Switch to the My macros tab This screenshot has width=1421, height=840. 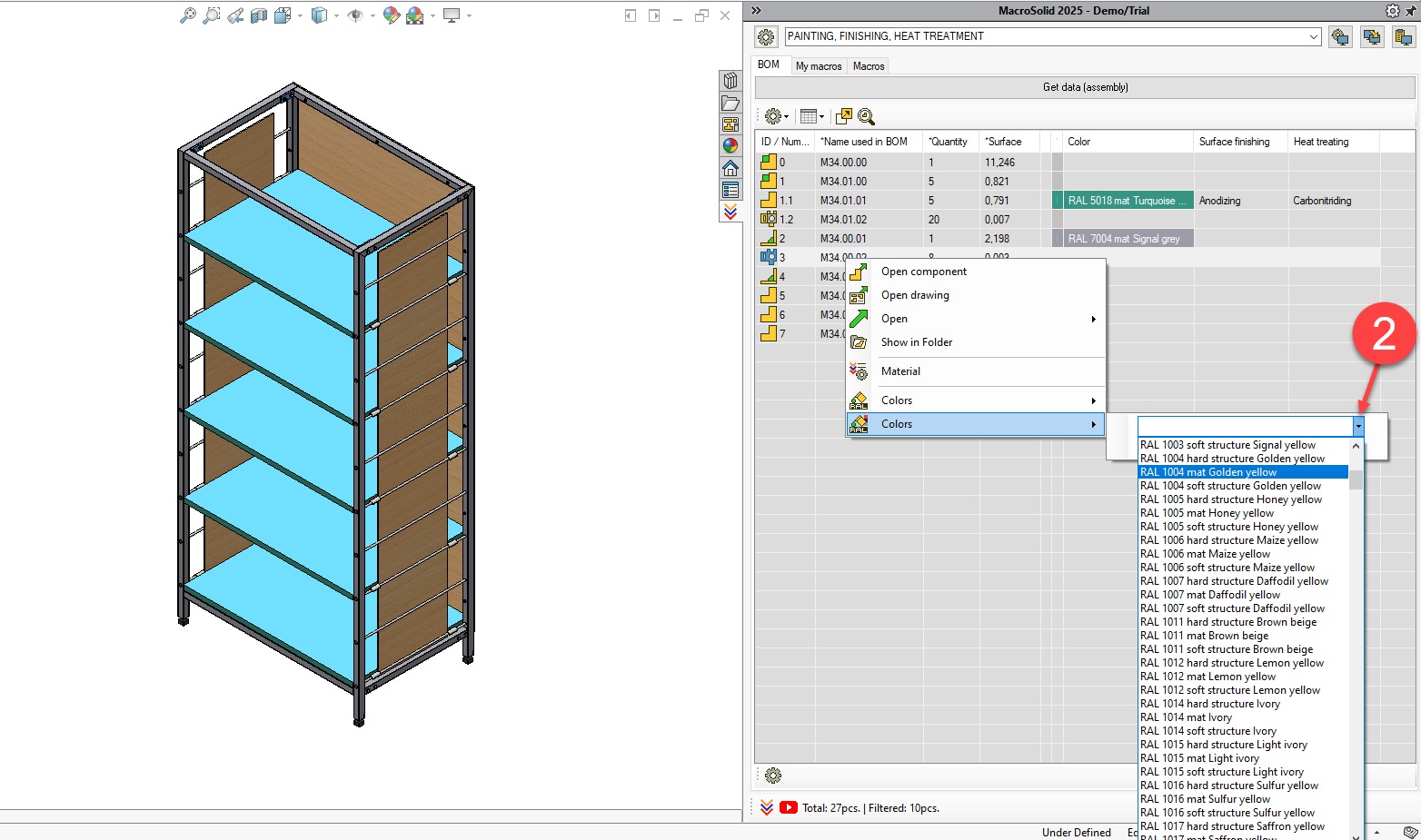[819, 66]
